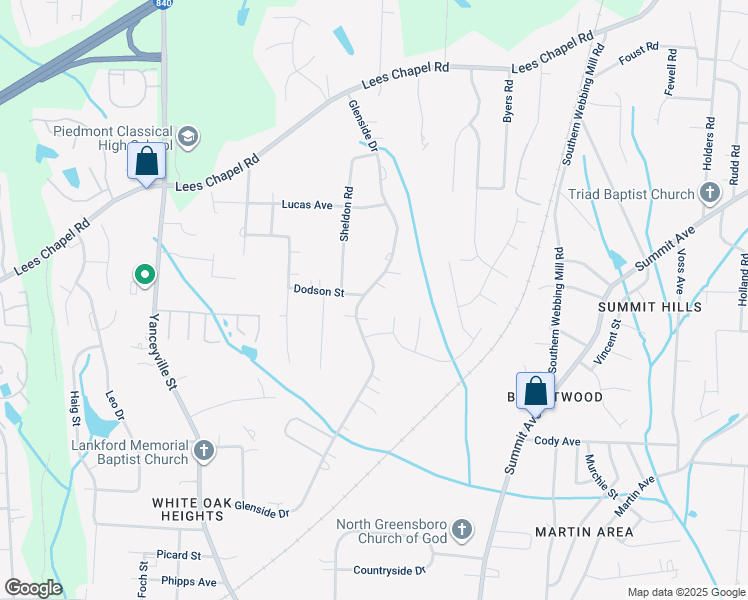Click the Triad Baptist Church label
The width and height of the screenshot is (748, 600).
[631, 194]
